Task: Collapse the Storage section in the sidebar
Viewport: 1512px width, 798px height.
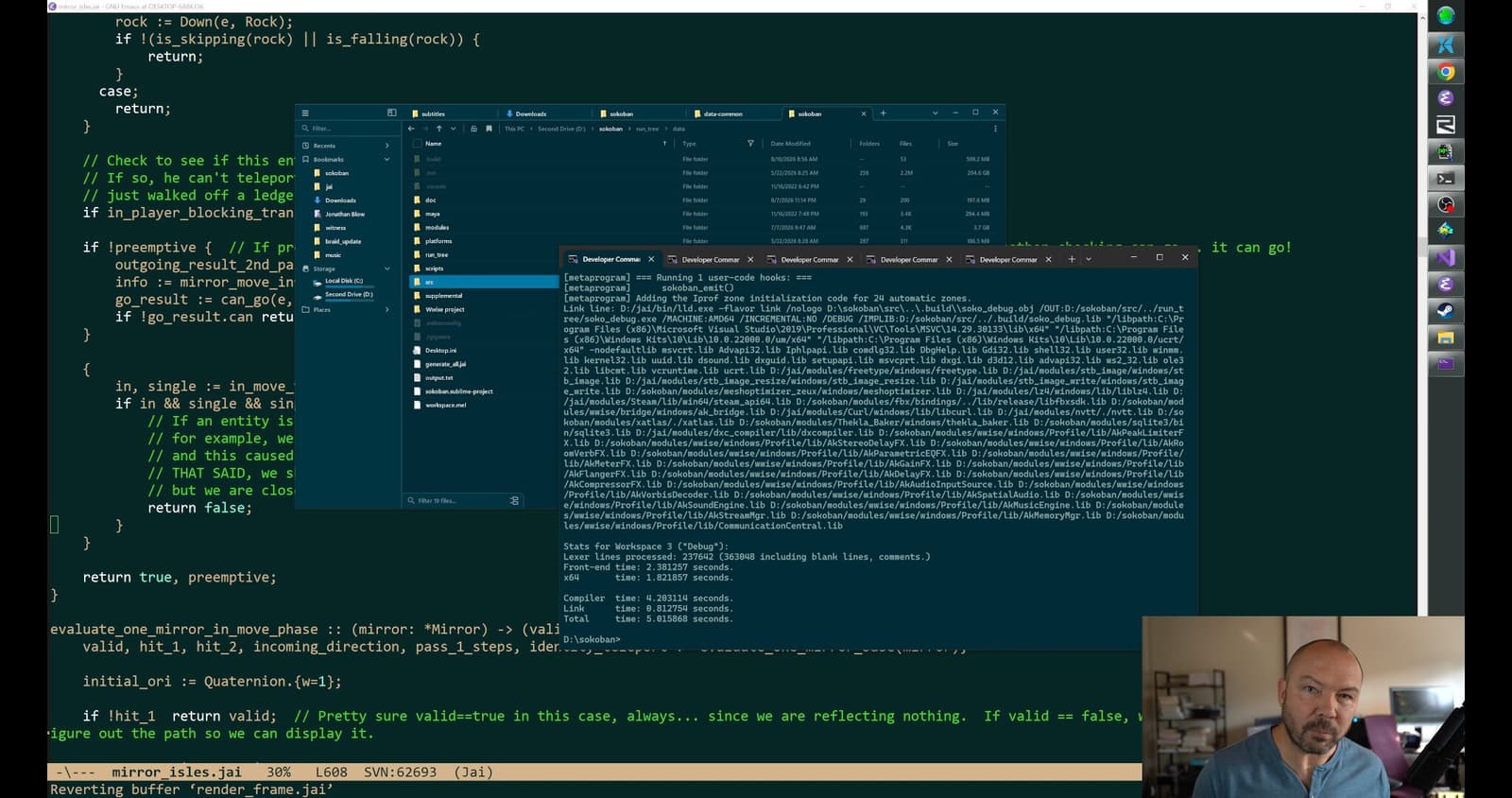Action: (x=387, y=269)
